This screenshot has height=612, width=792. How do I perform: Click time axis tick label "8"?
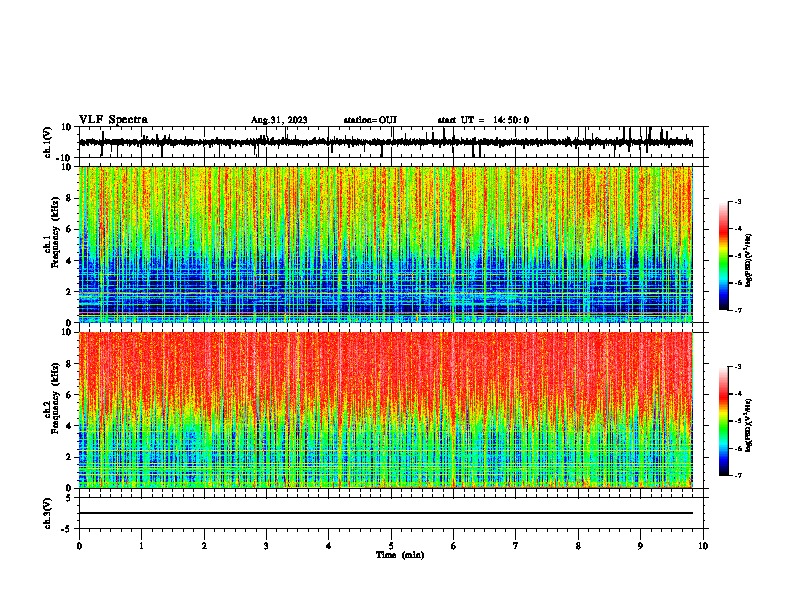578,546
